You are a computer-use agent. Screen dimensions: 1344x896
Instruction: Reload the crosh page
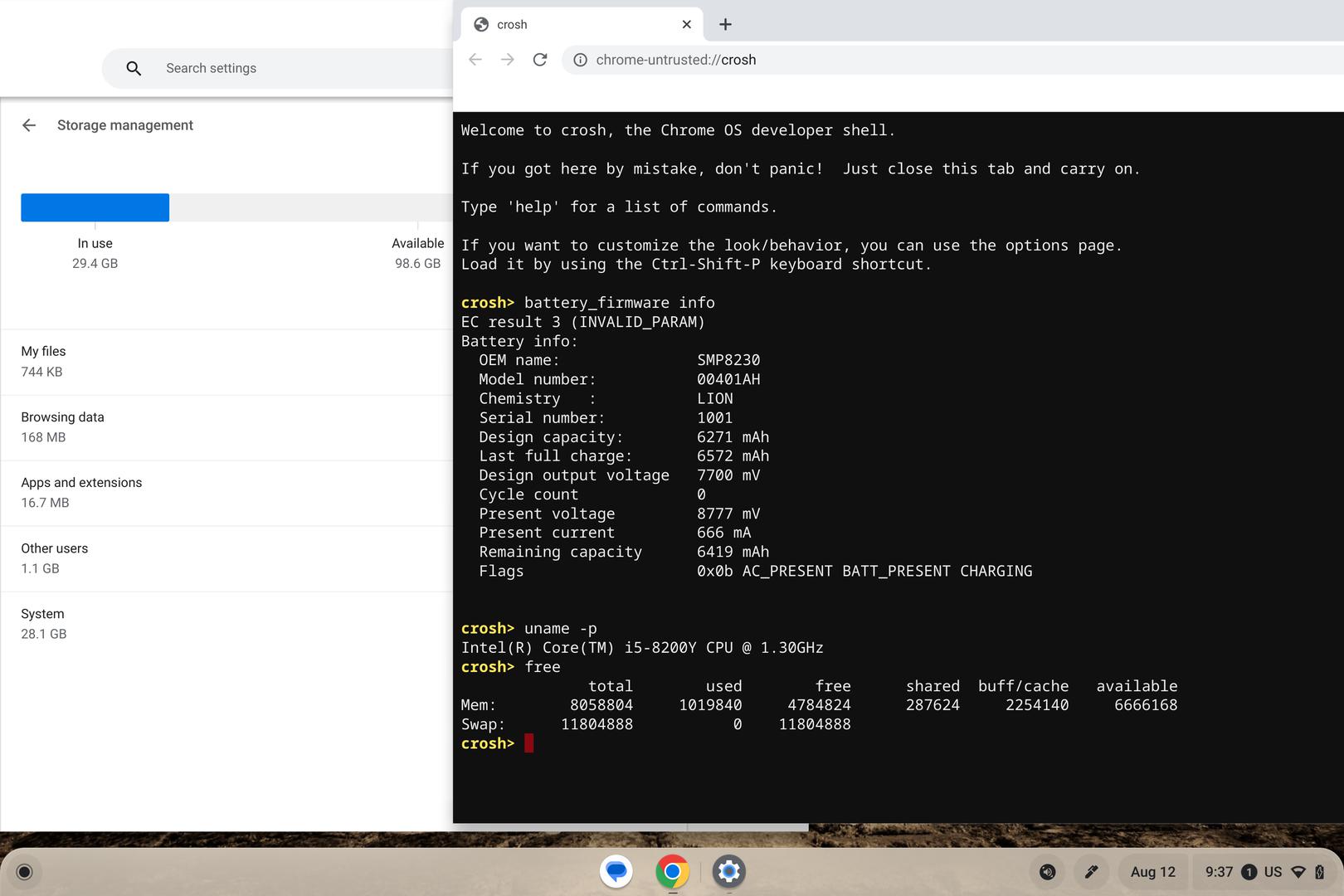(x=540, y=60)
